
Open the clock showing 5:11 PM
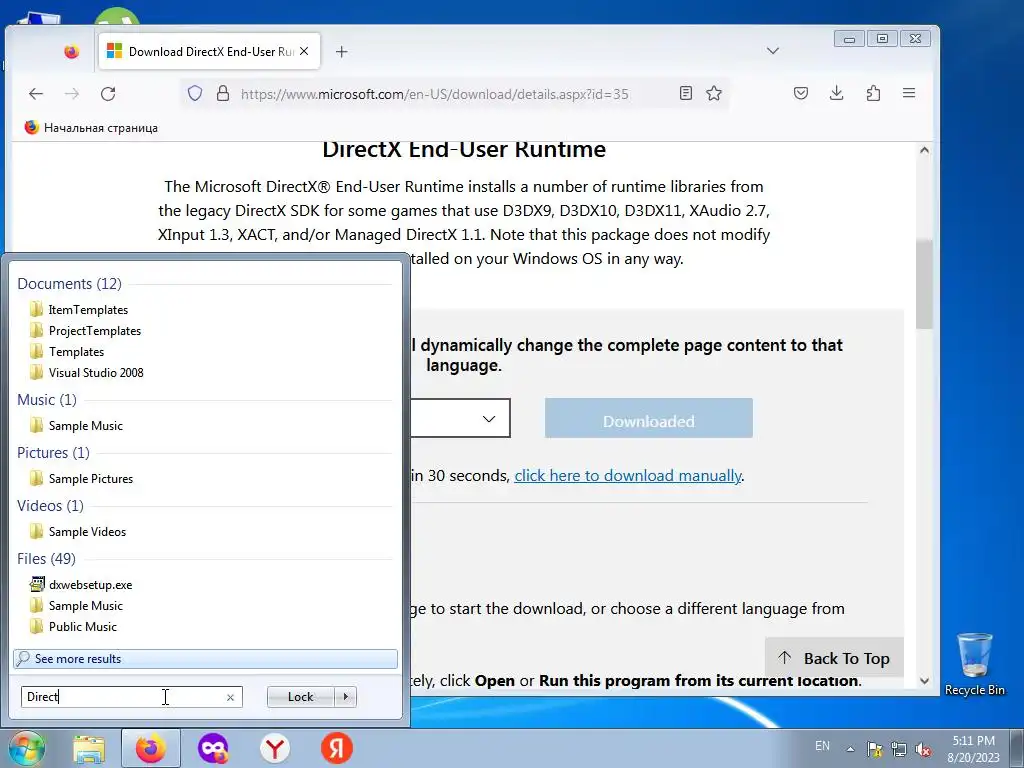pos(974,748)
